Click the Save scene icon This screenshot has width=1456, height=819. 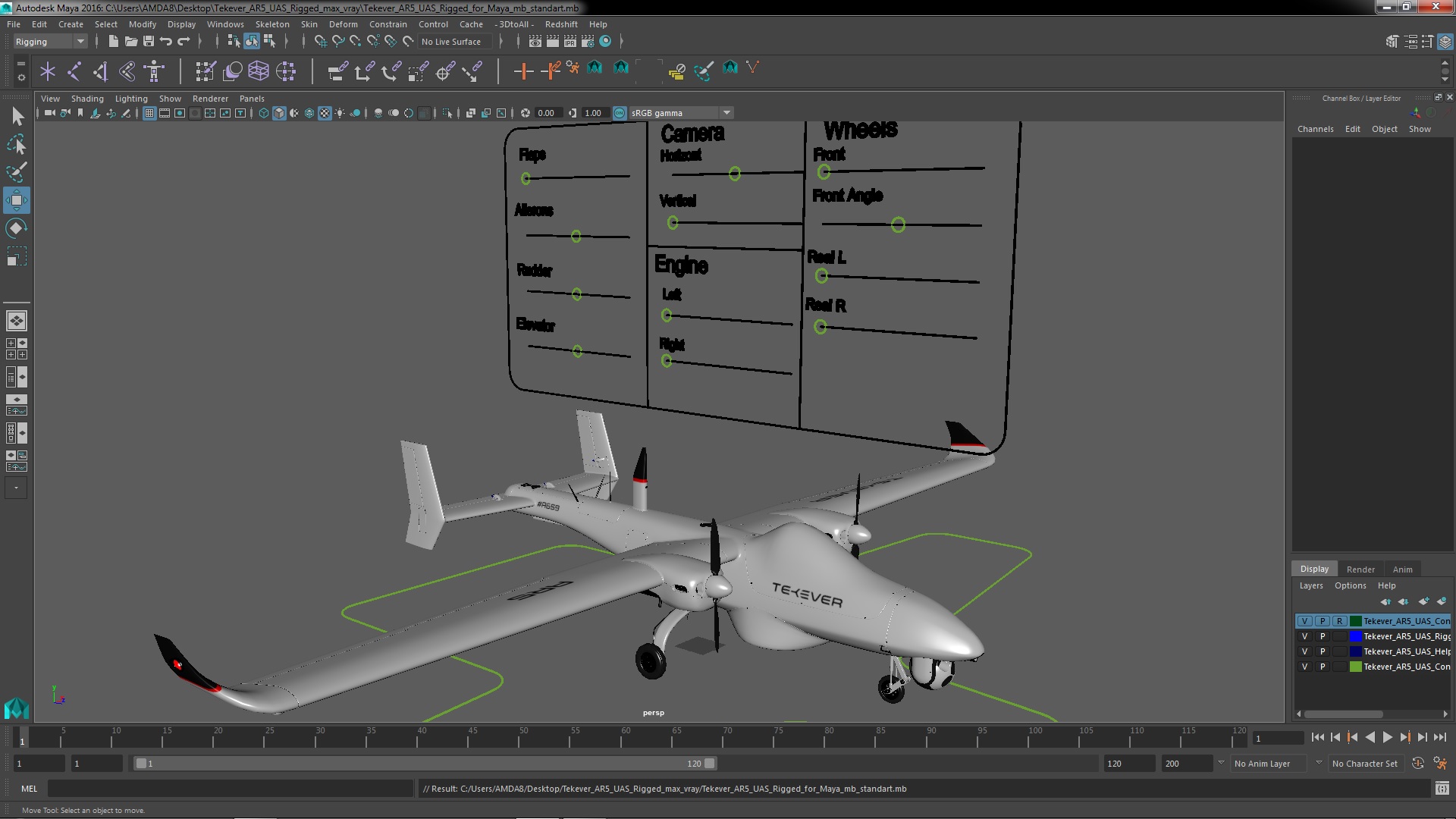point(149,42)
